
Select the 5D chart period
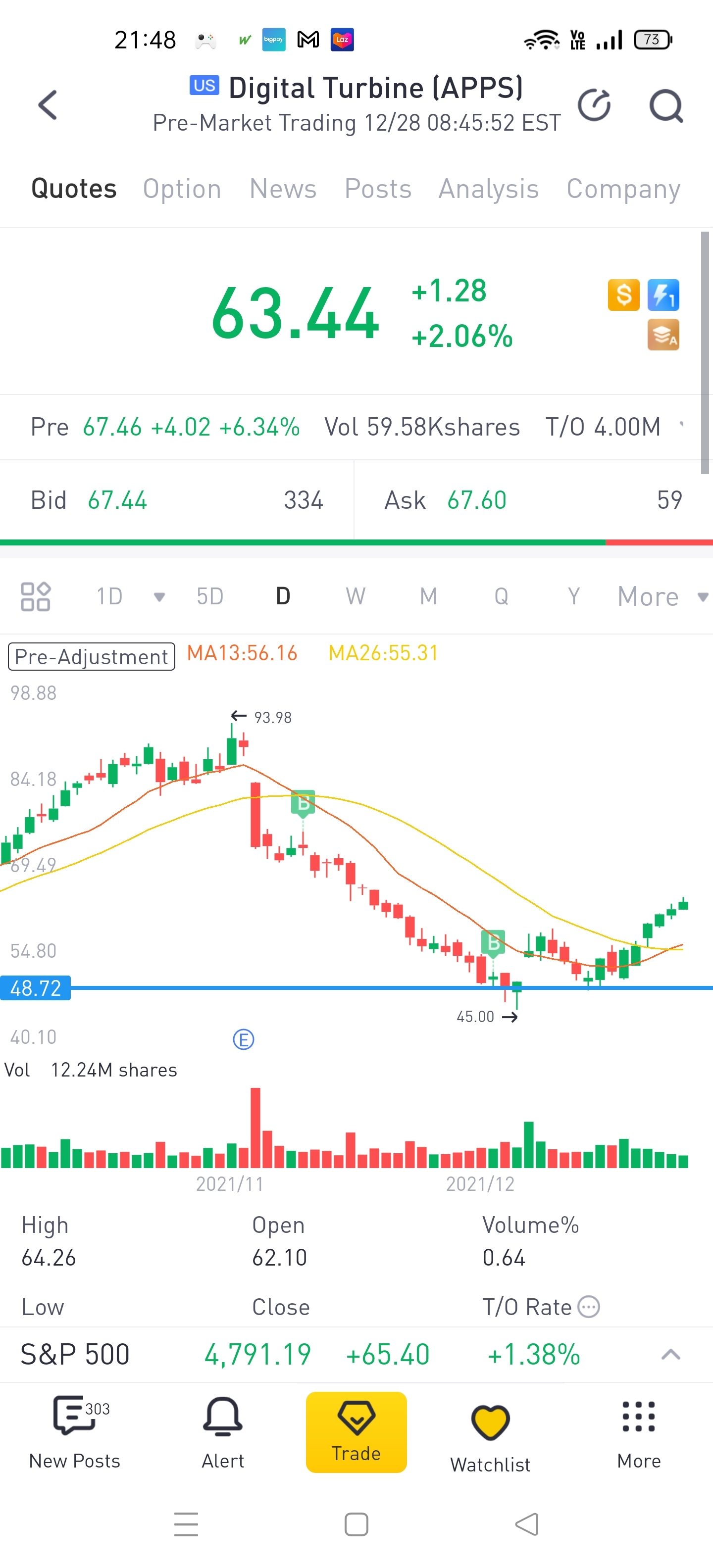point(210,596)
